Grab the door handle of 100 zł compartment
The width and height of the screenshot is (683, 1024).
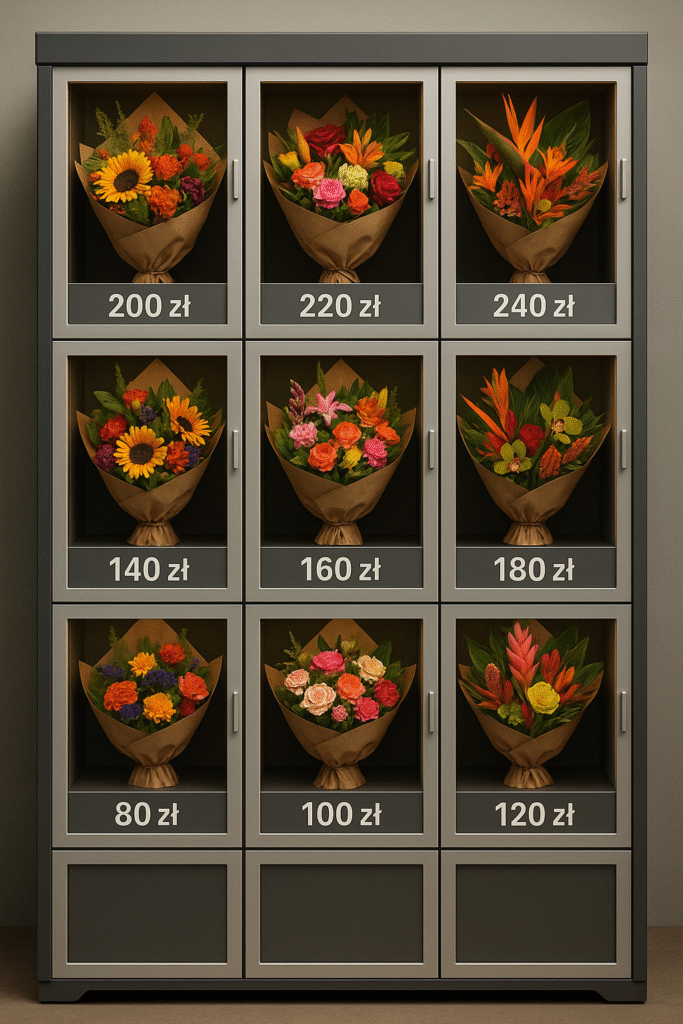coord(431,712)
